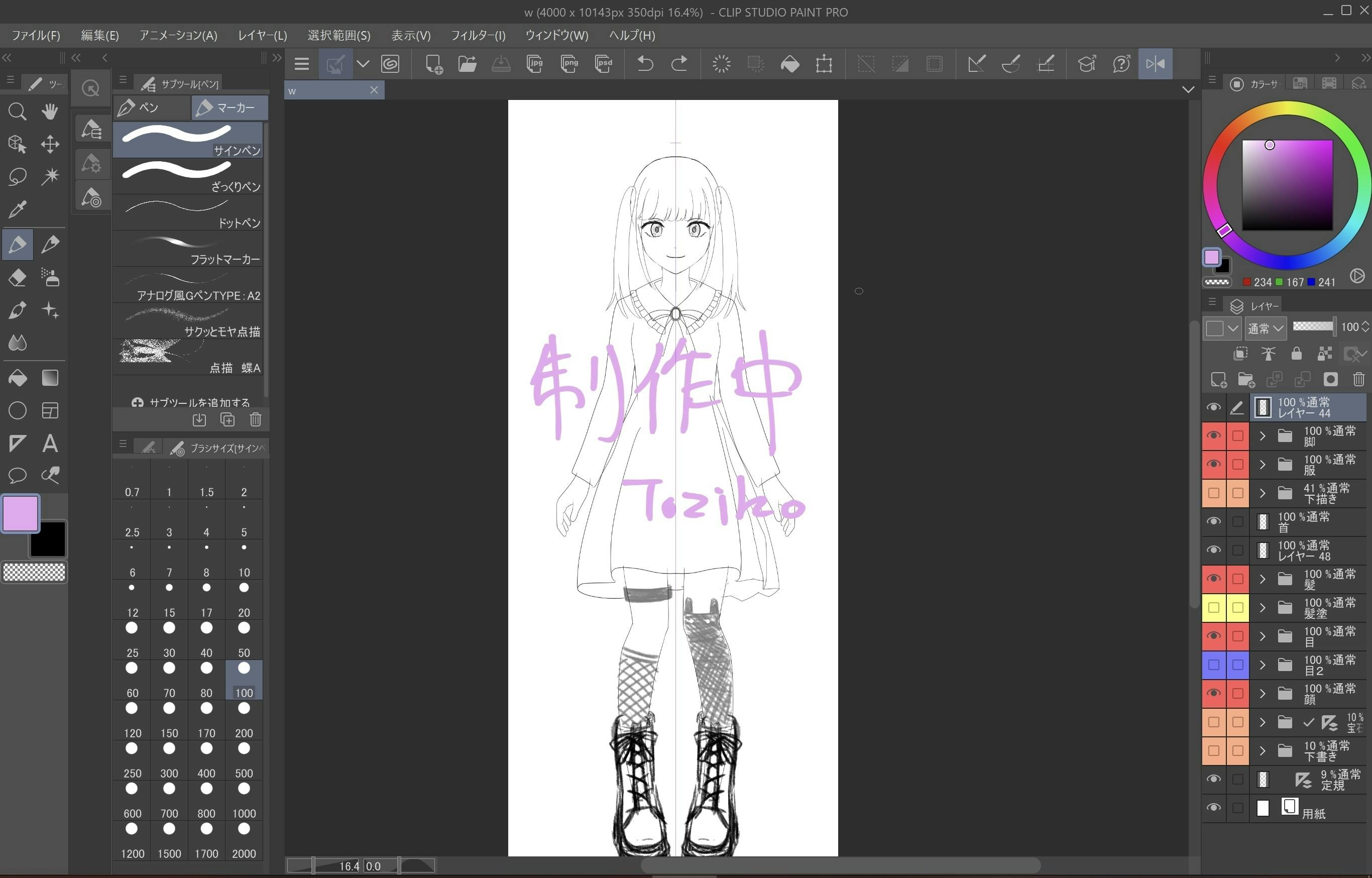Expand the 髪 layer folder
Image resolution: width=1372 pixels, height=878 pixels.
tap(1263, 579)
